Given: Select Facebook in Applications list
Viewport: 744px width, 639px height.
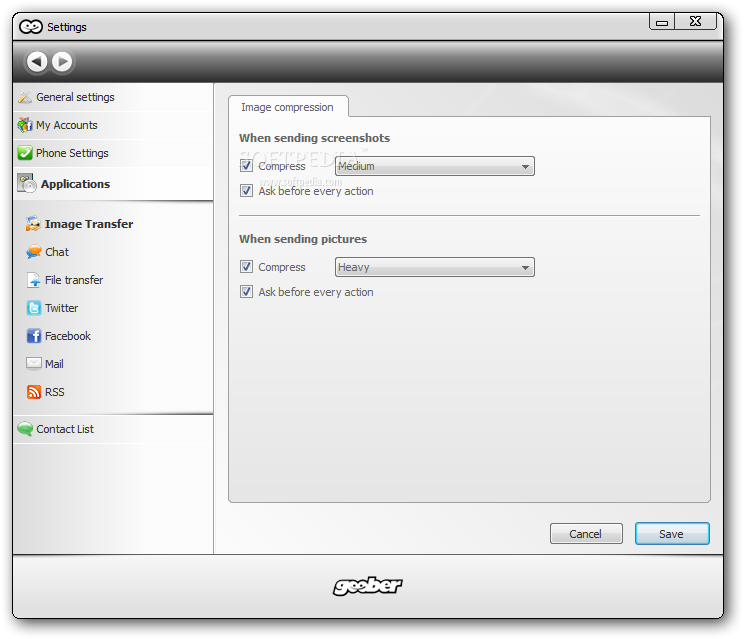Looking at the screenshot, I should [68, 336].
